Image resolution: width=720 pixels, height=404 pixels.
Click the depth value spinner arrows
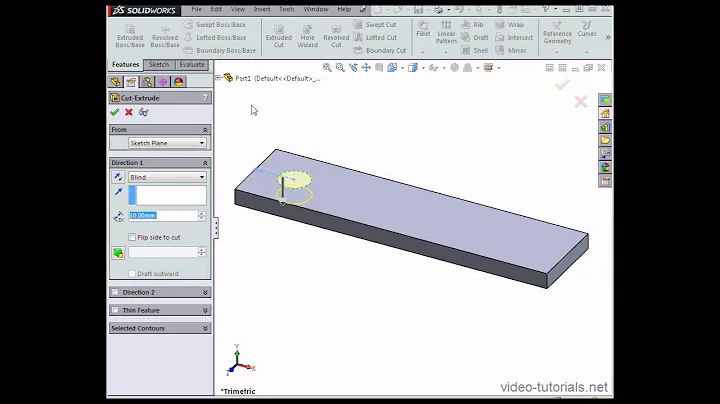click(202, 215)
